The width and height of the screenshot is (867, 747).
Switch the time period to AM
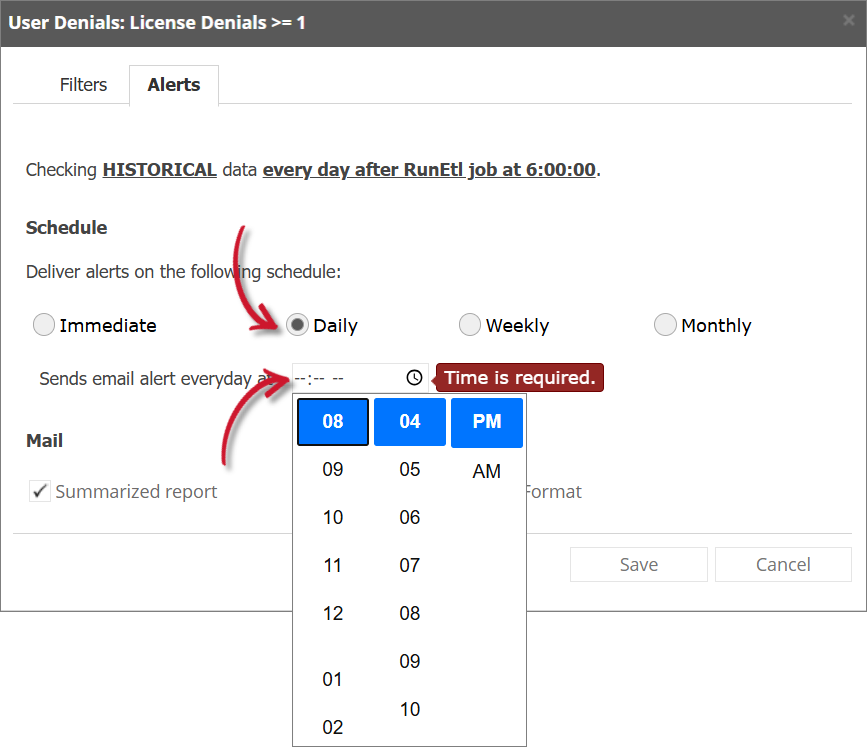(487, 470)
